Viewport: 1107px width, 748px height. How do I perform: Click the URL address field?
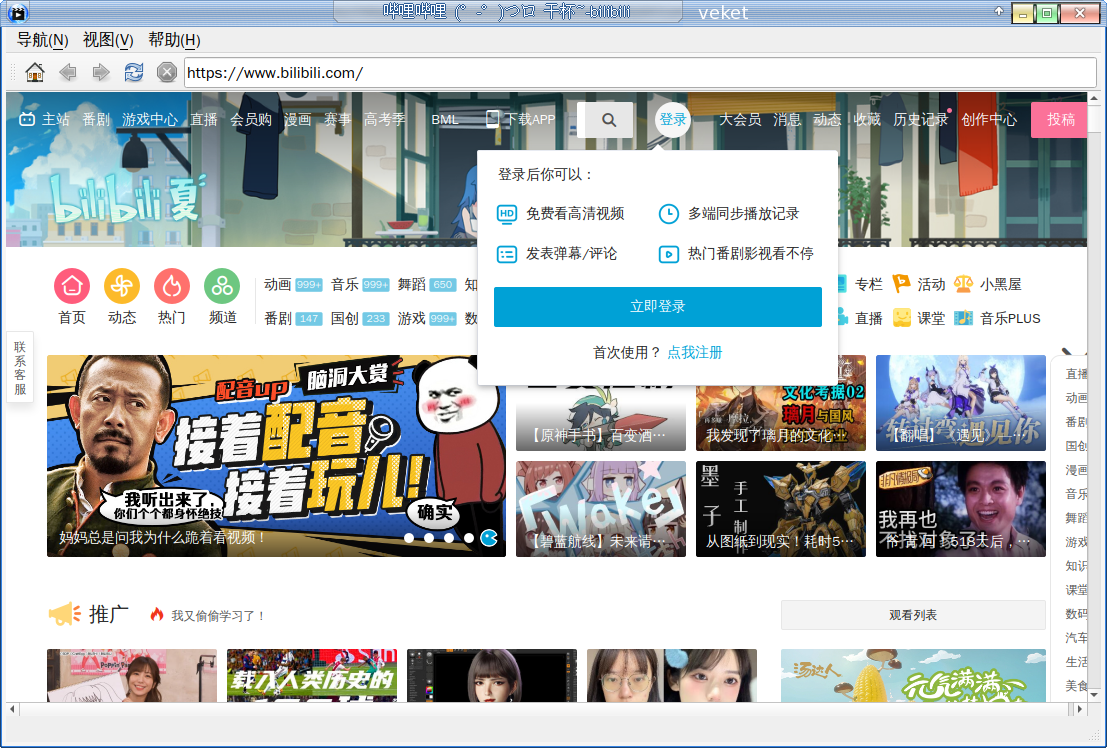coord(640,73)
